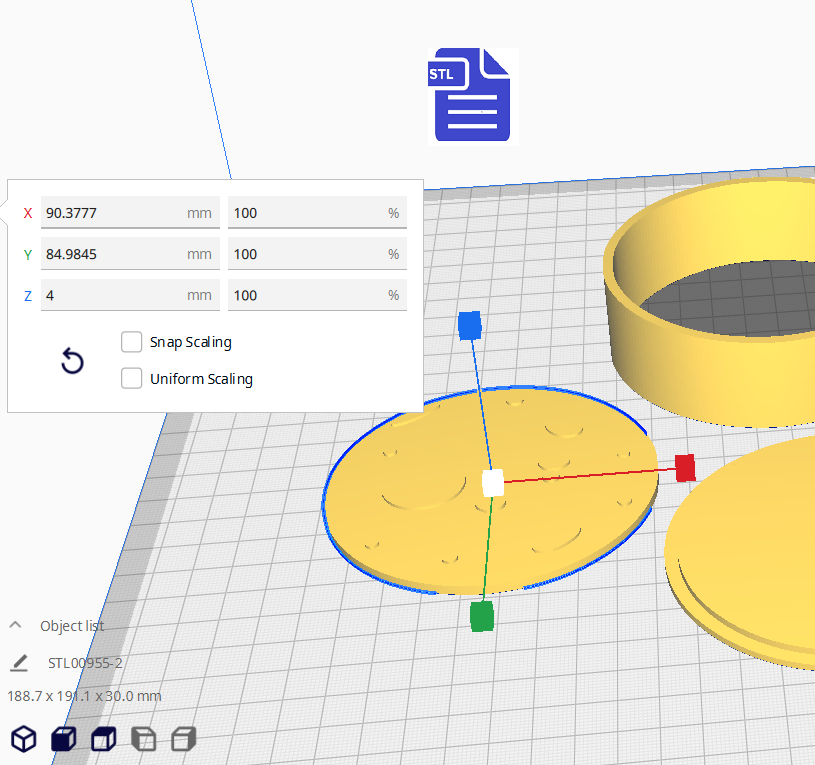815x765 pixels.
Task: Select the top view cube icon
Action: (103, 739)
